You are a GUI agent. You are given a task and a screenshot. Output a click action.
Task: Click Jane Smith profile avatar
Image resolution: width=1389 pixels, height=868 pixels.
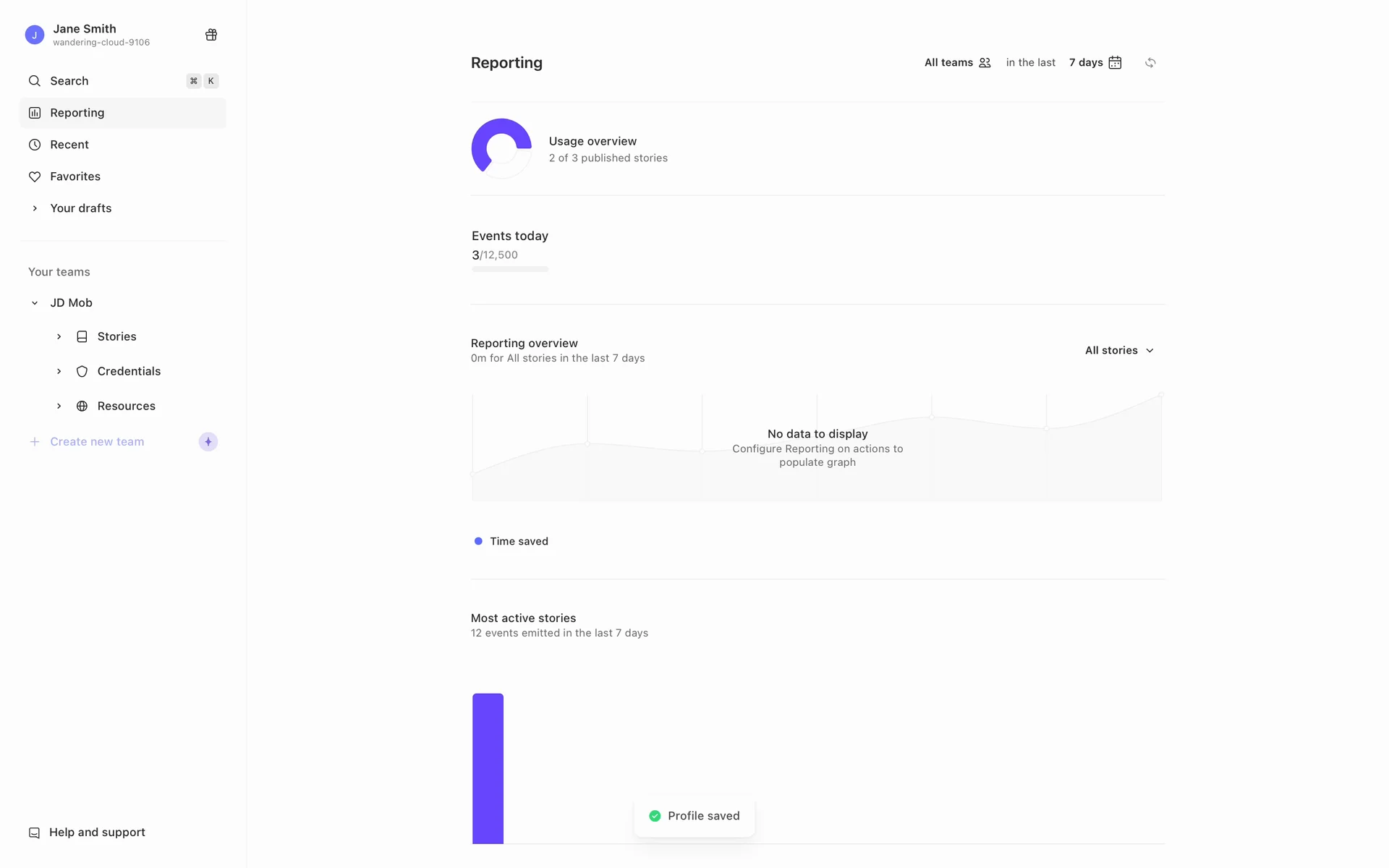click(x=35, y=35)
